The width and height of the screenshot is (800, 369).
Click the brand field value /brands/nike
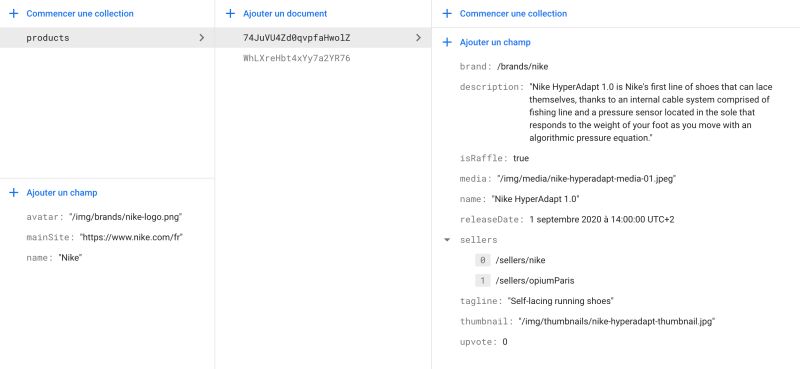point(522,66)
